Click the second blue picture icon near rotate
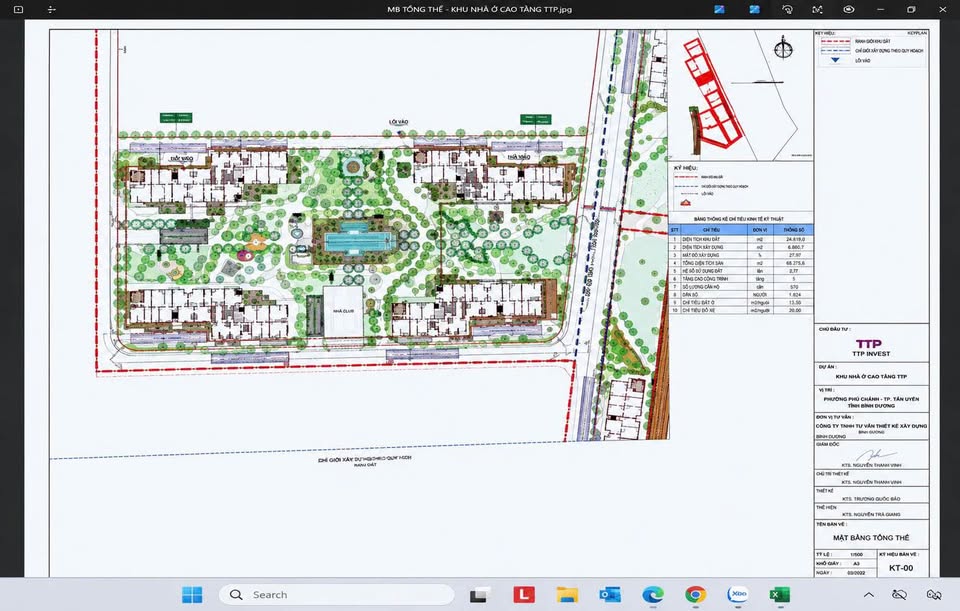 coord(754,9)
